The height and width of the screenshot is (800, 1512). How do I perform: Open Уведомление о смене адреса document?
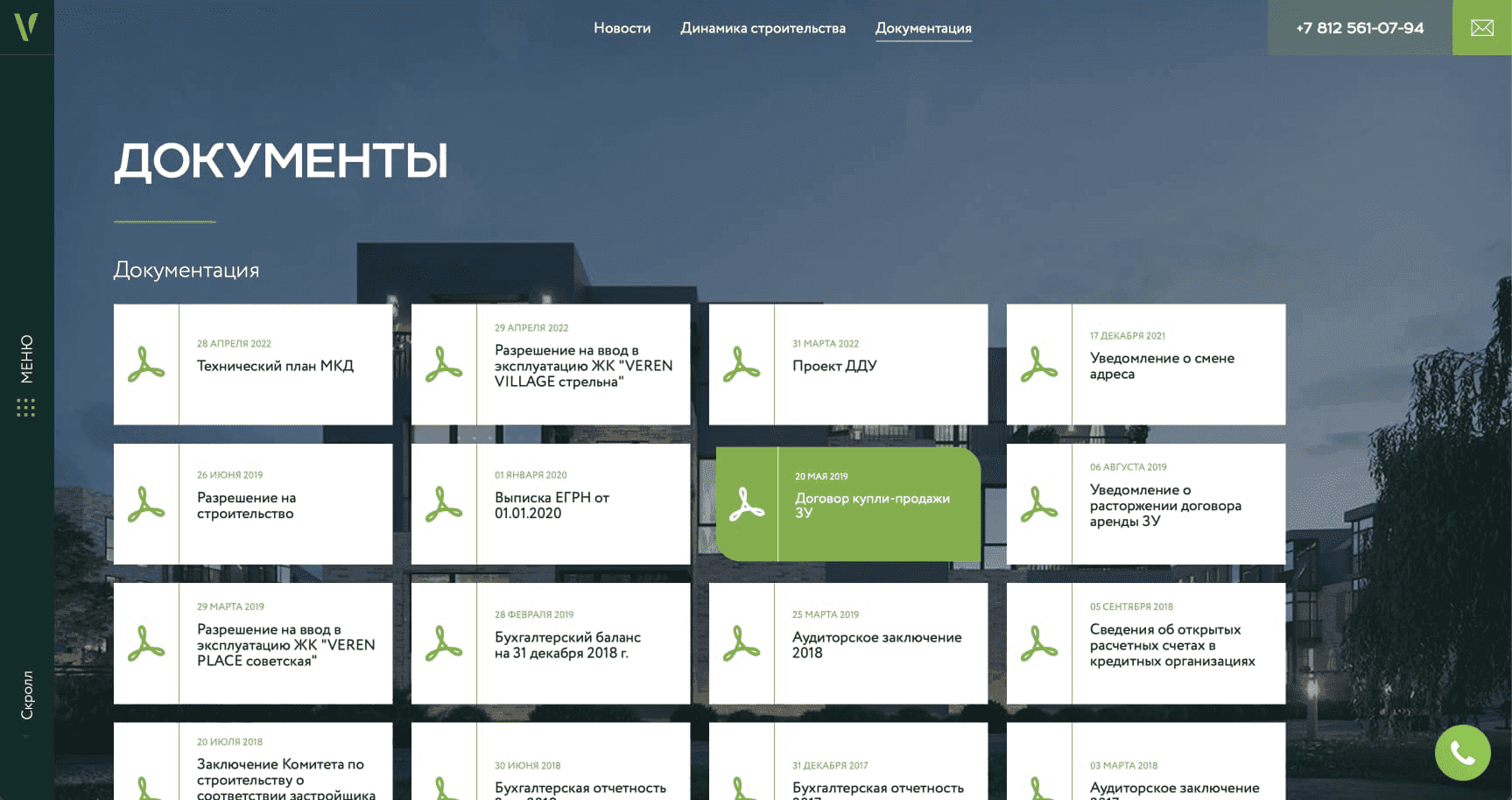coord(1162,366)
